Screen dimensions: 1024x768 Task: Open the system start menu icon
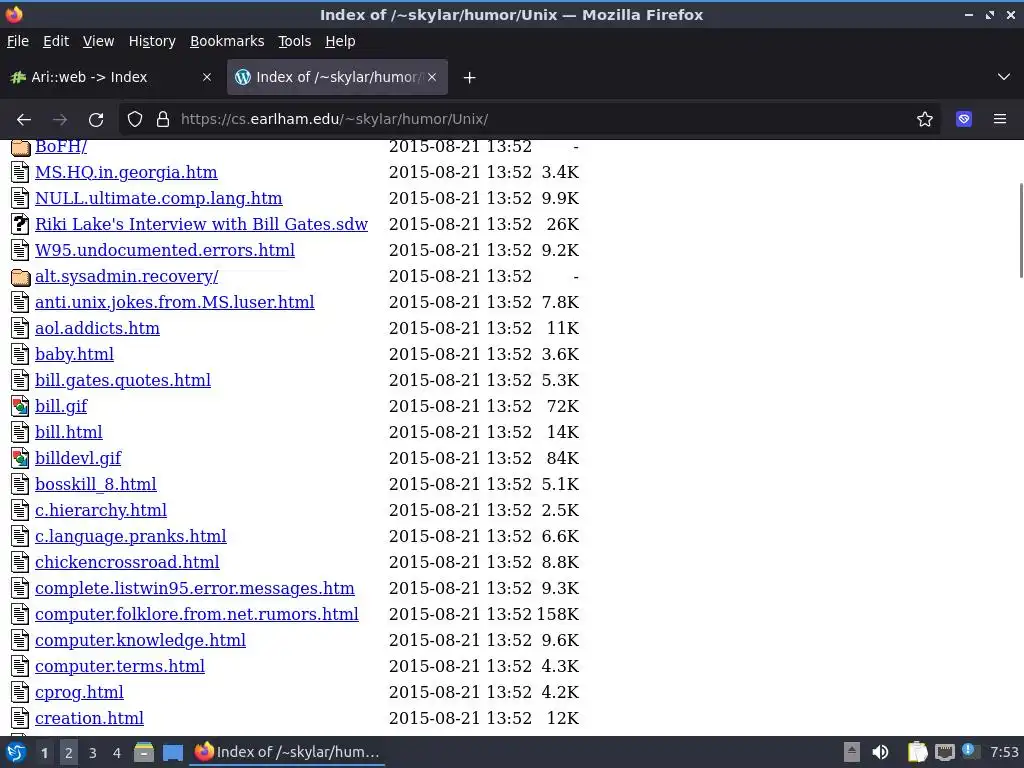tap(15, 752)
